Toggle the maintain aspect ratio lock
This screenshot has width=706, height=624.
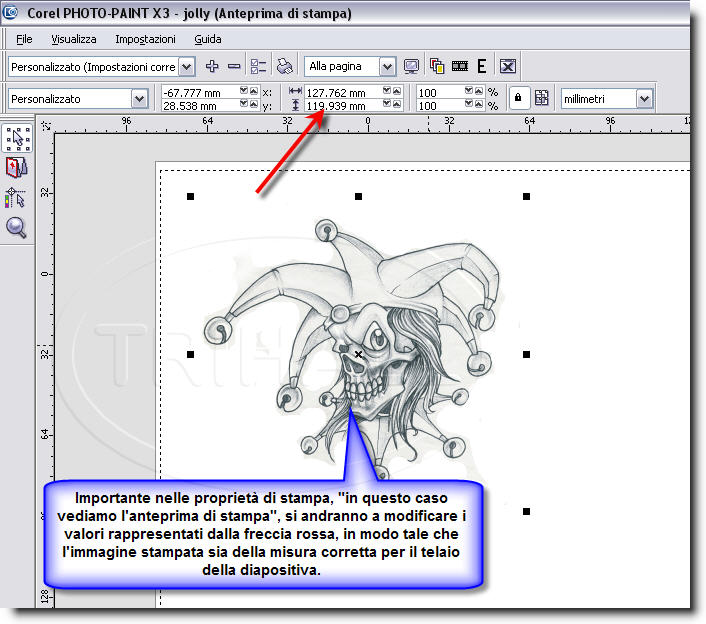click(x=518, y=98)
